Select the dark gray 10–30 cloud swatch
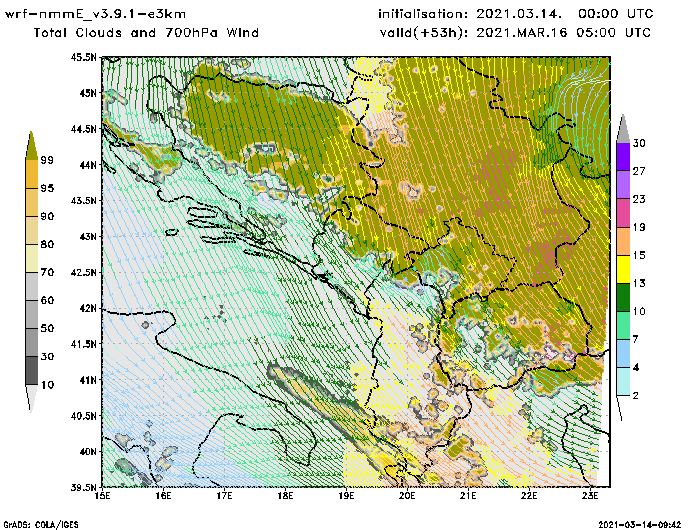 click(31, 371)
